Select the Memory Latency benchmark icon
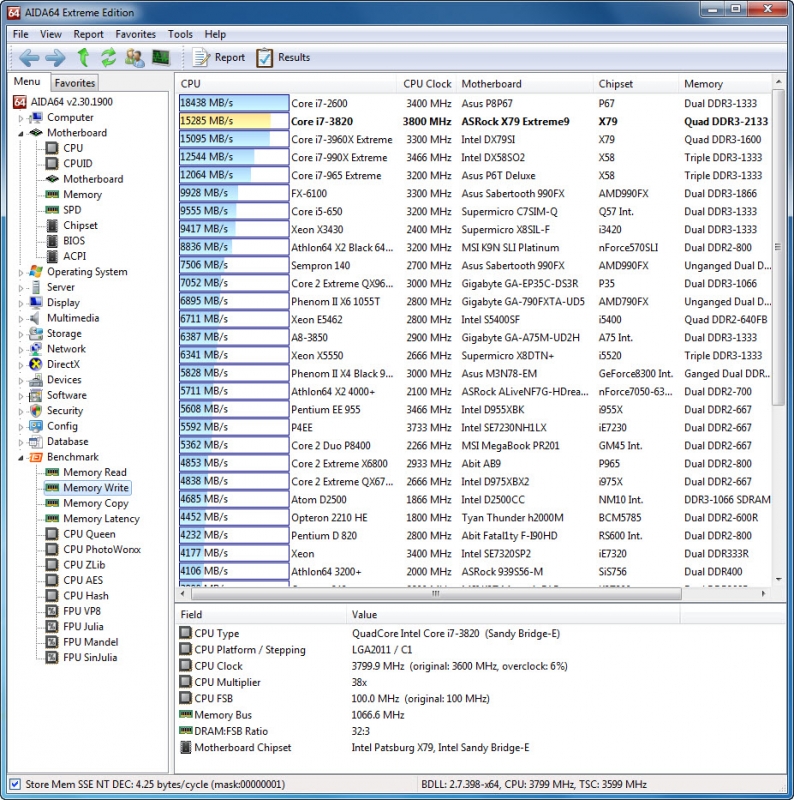Screen dimensions: 794x800 pos(52,518)
